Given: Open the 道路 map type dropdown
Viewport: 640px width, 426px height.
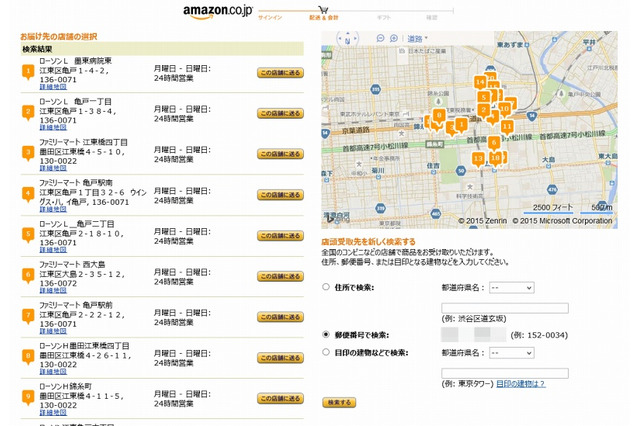Looking at the screenshot, I should (417, 39).
